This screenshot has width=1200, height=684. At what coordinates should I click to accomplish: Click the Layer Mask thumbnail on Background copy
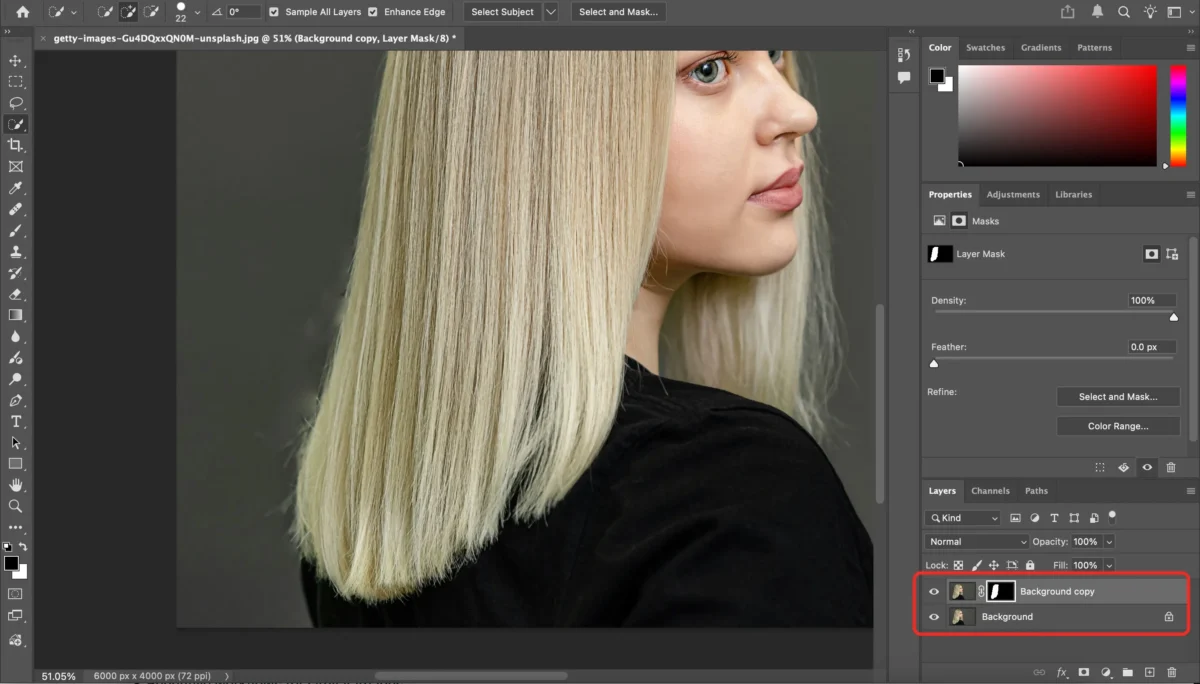pos(1000,591)
